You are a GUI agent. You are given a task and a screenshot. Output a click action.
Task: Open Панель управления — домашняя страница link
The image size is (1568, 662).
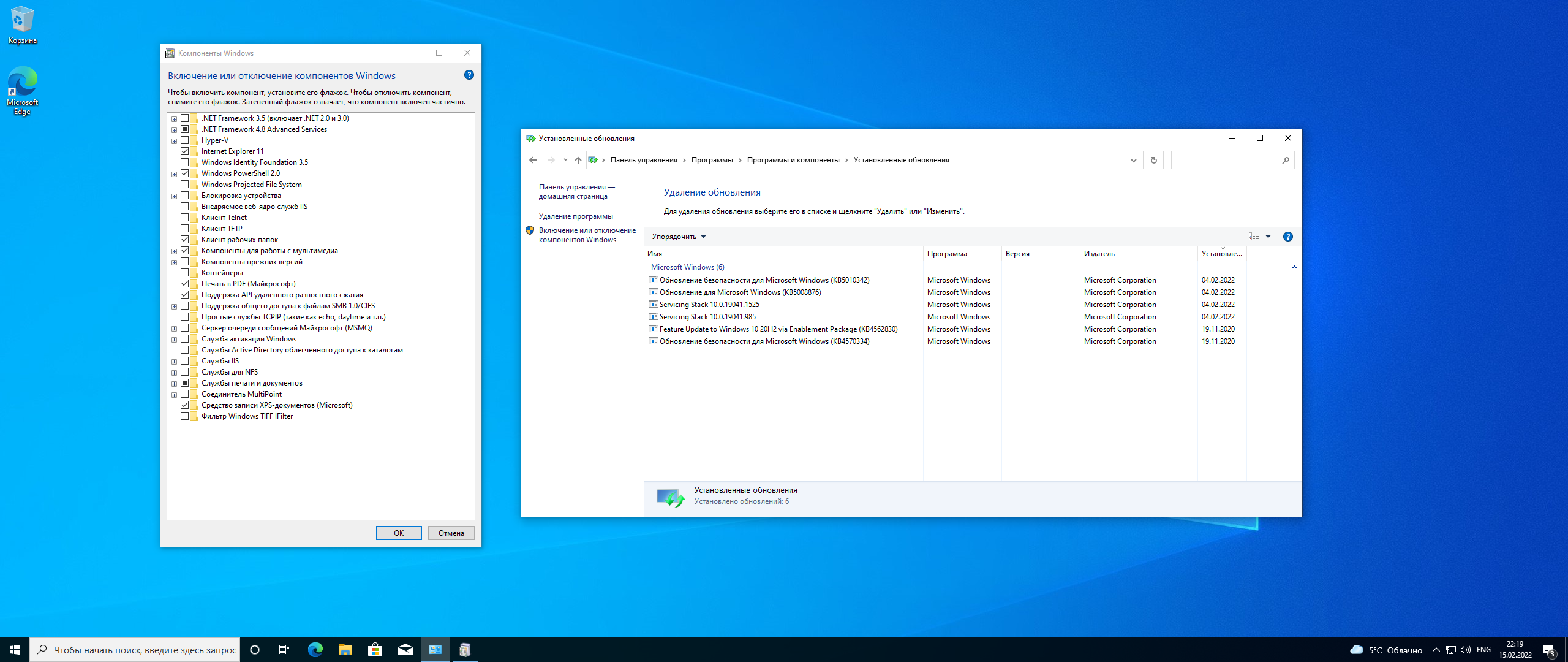[576, 191]
